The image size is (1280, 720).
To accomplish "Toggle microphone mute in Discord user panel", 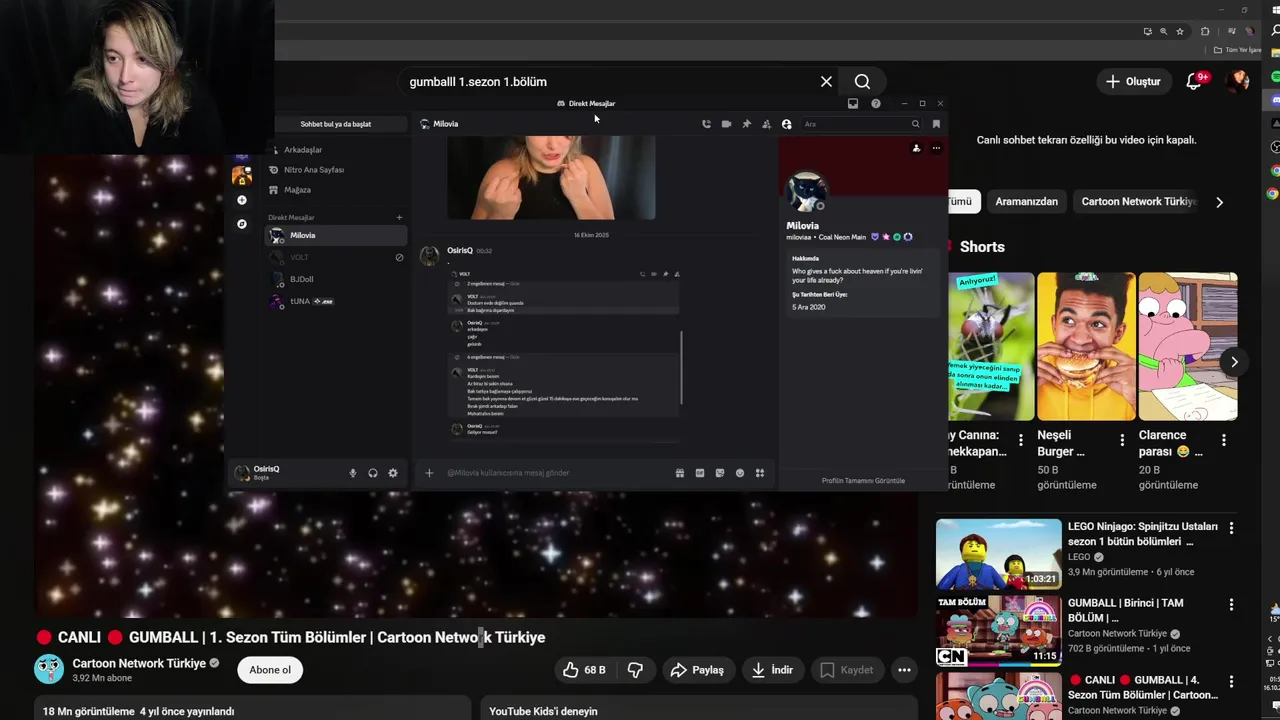I will click(x=352, y=473).
